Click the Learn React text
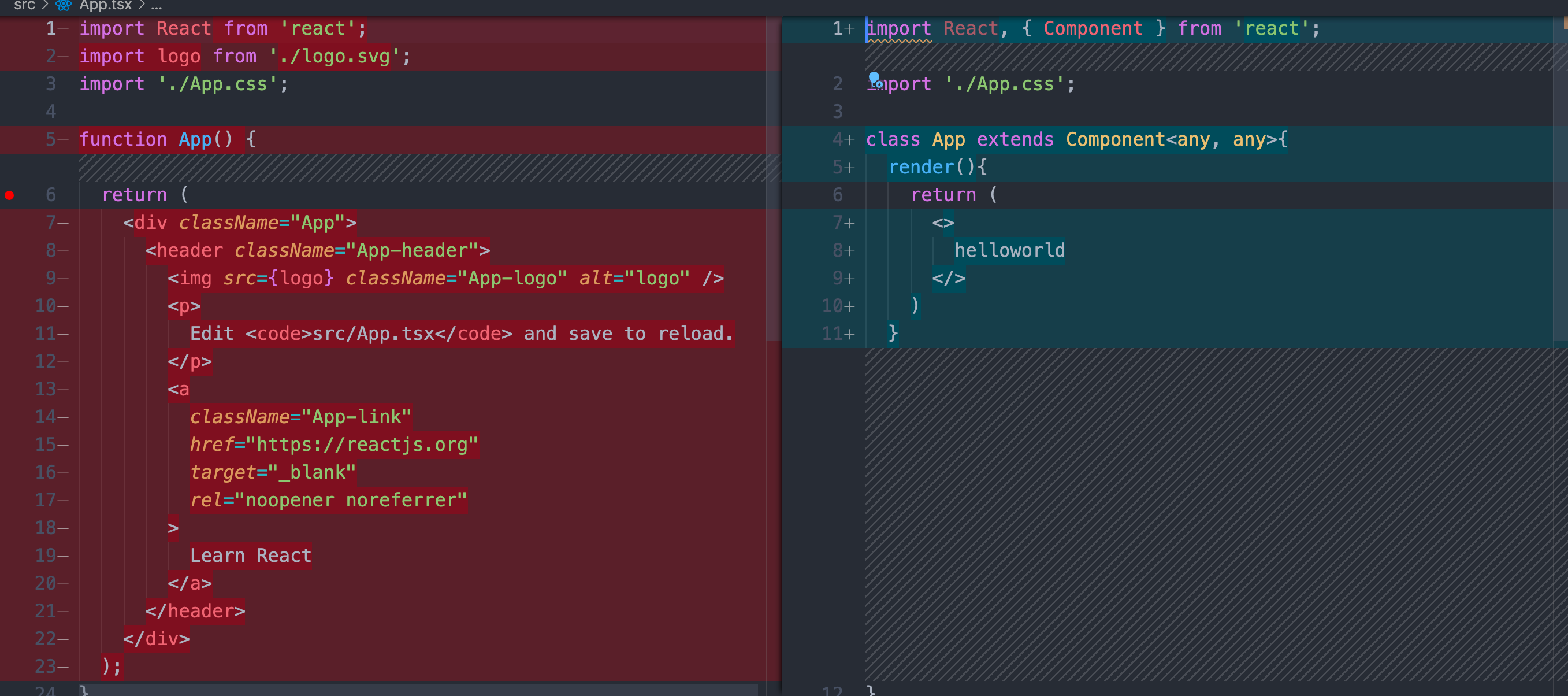 (250, 556)
